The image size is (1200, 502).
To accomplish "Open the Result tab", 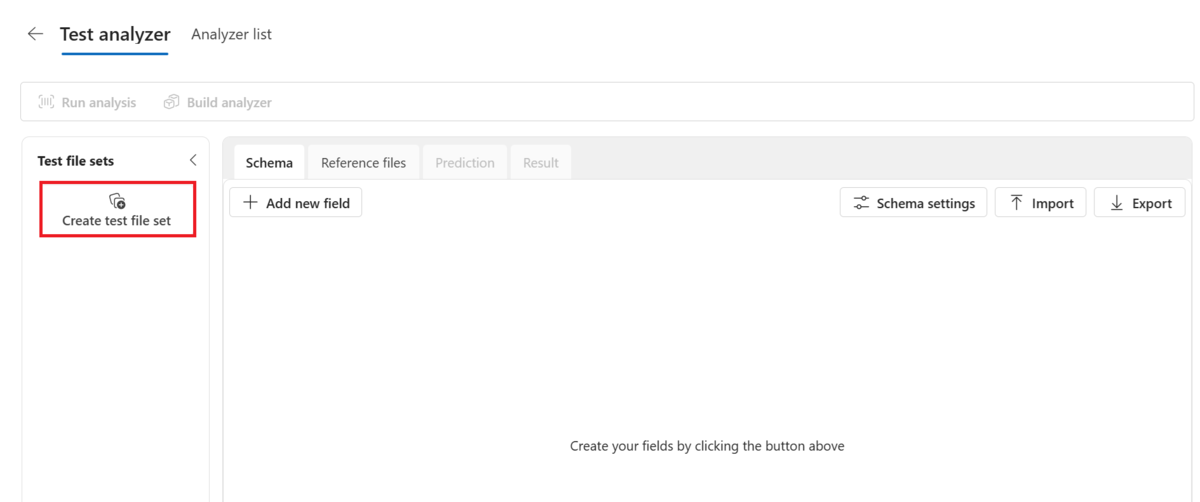I will point(541,163).
